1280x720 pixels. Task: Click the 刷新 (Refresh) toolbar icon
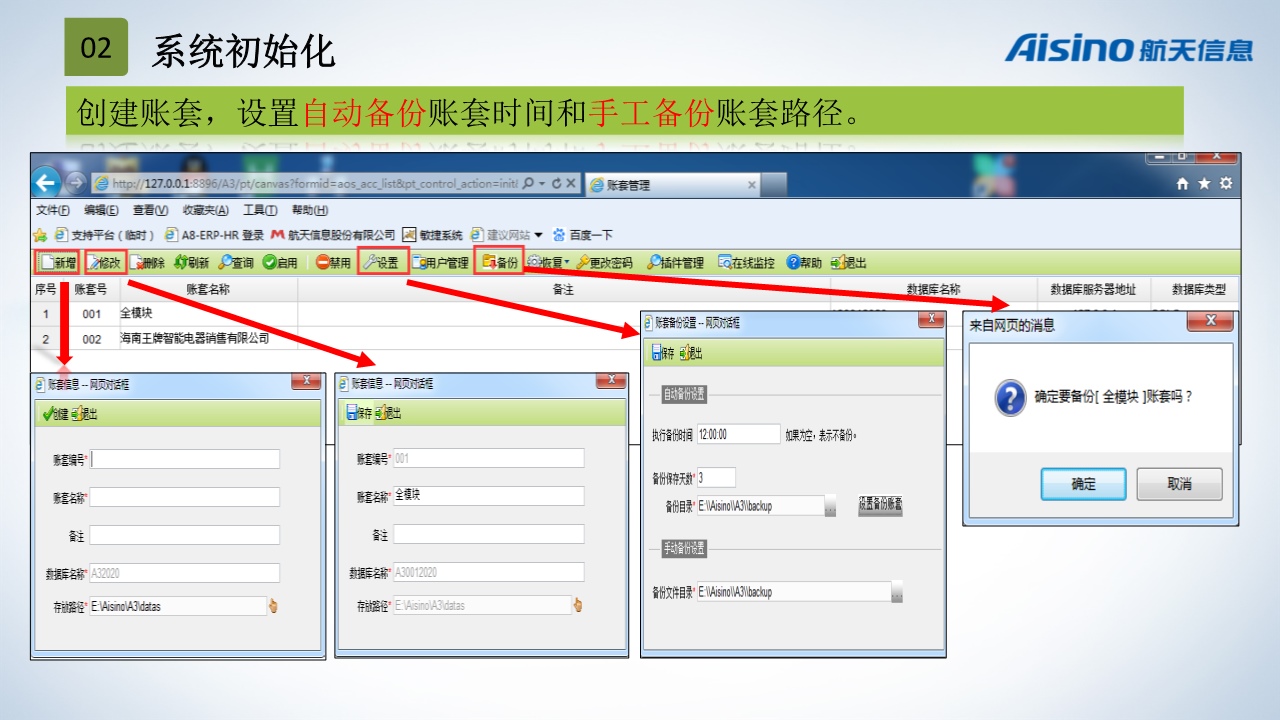(x=191, y=263)
